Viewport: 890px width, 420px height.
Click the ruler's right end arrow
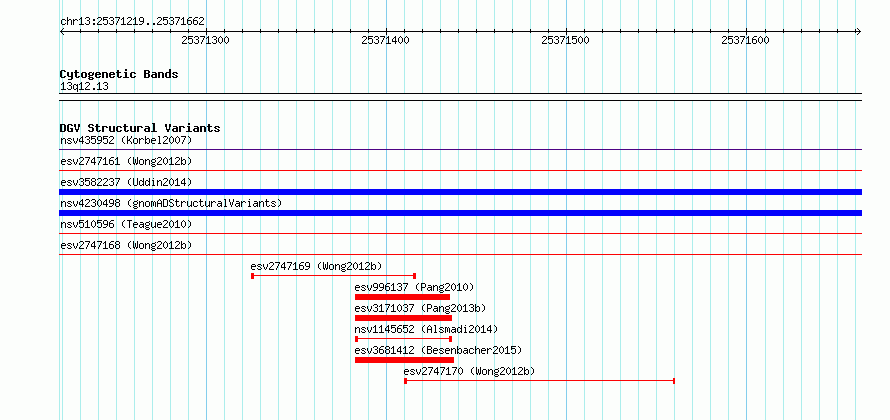859,31
